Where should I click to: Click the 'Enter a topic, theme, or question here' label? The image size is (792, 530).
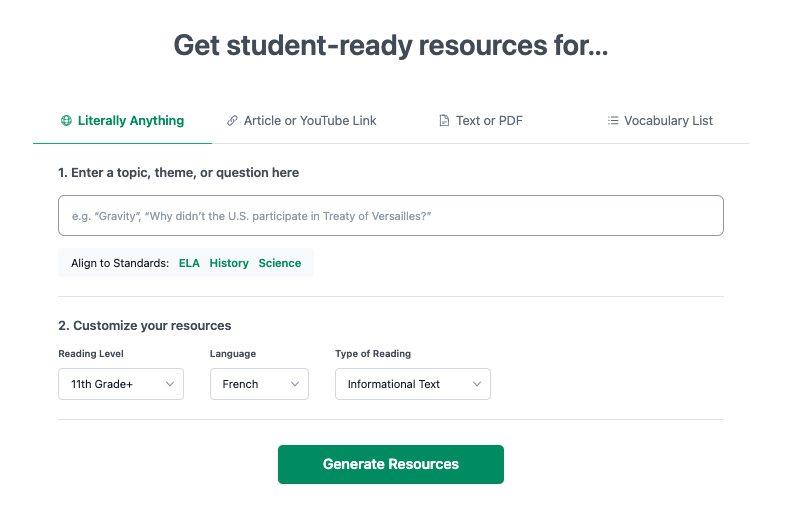178,173
